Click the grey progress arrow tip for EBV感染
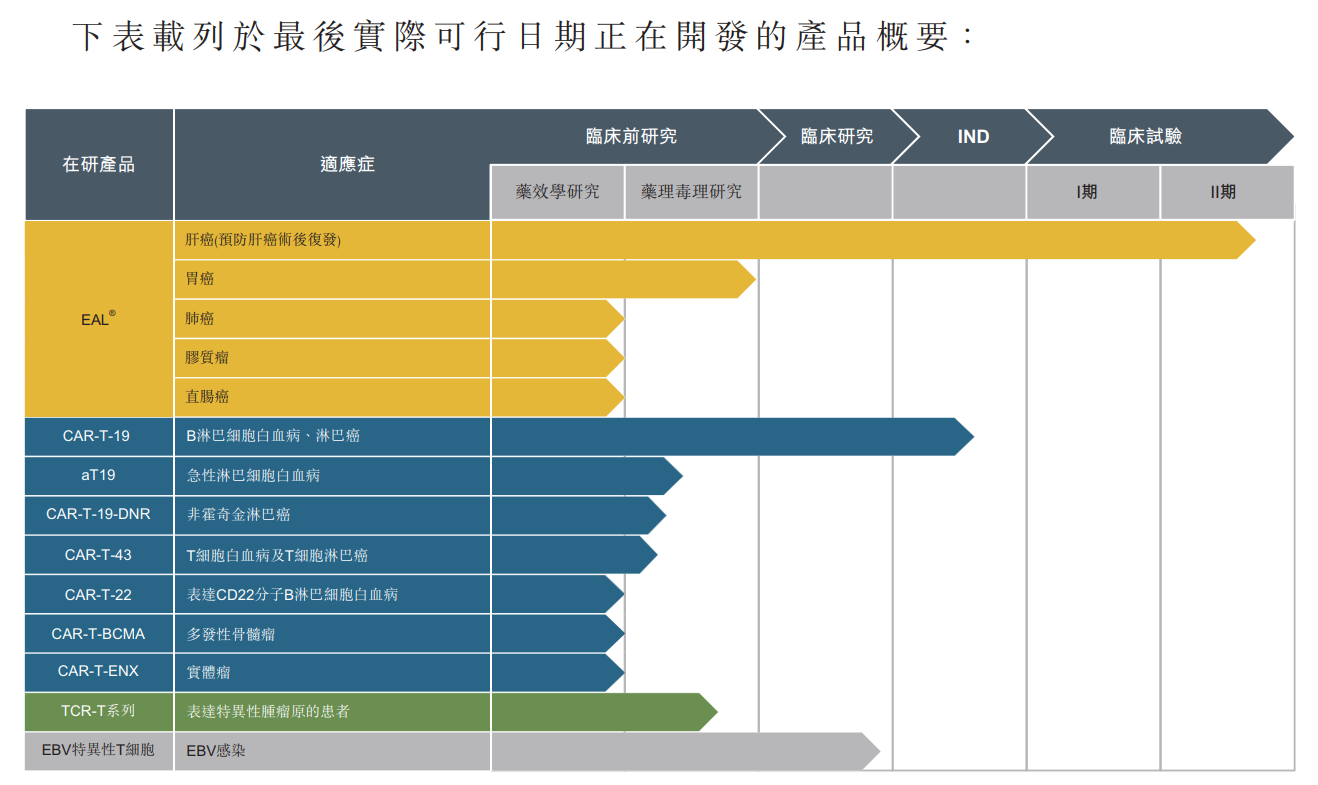 coord(870,751)
